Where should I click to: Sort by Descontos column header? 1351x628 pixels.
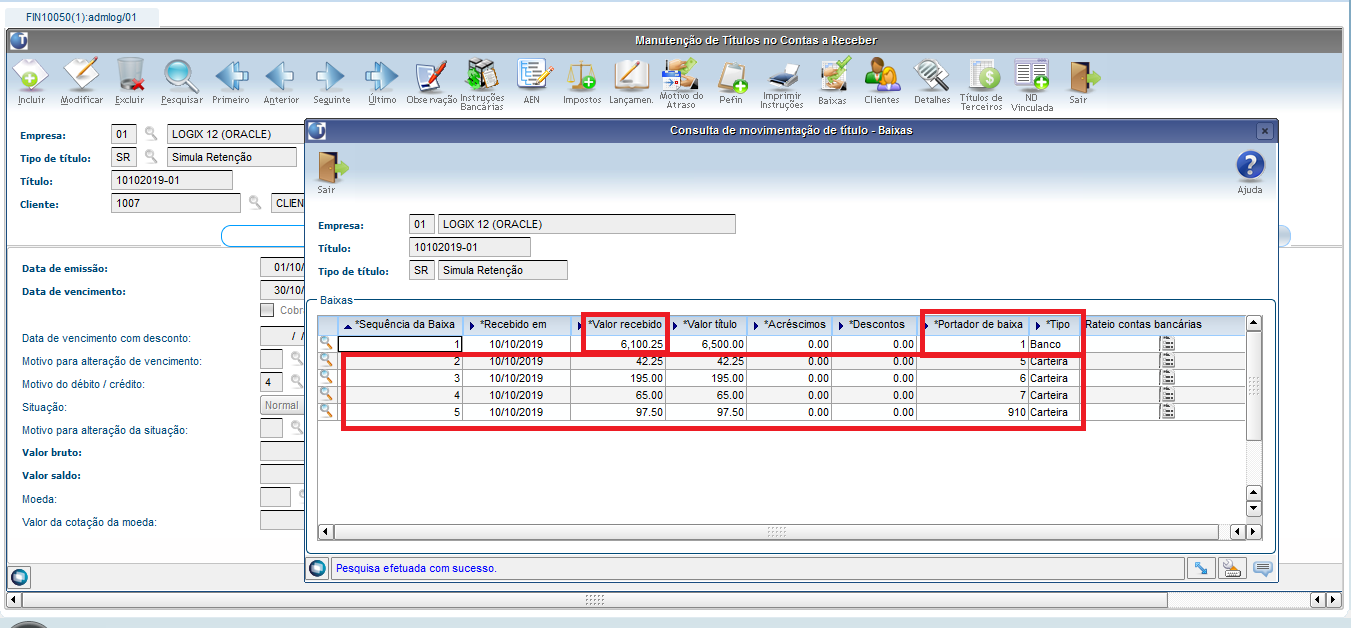(874, 325)
